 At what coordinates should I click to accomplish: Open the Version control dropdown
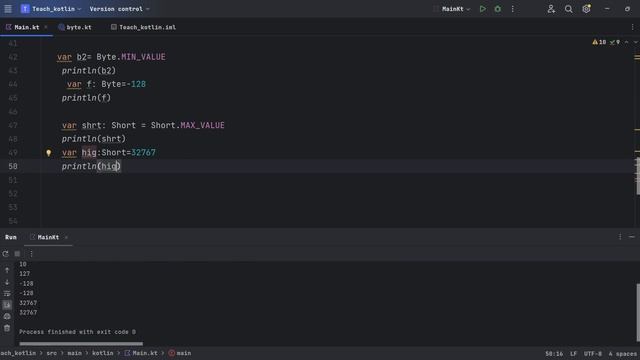tap(119, 9)
